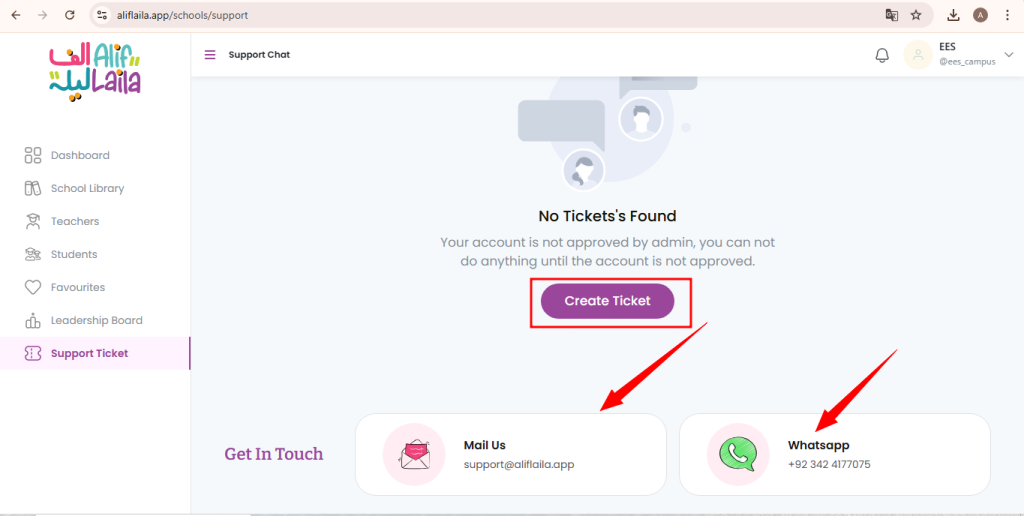
Task: Click the hamburger menu icon beside Support Chat
Action: [210, 55]
